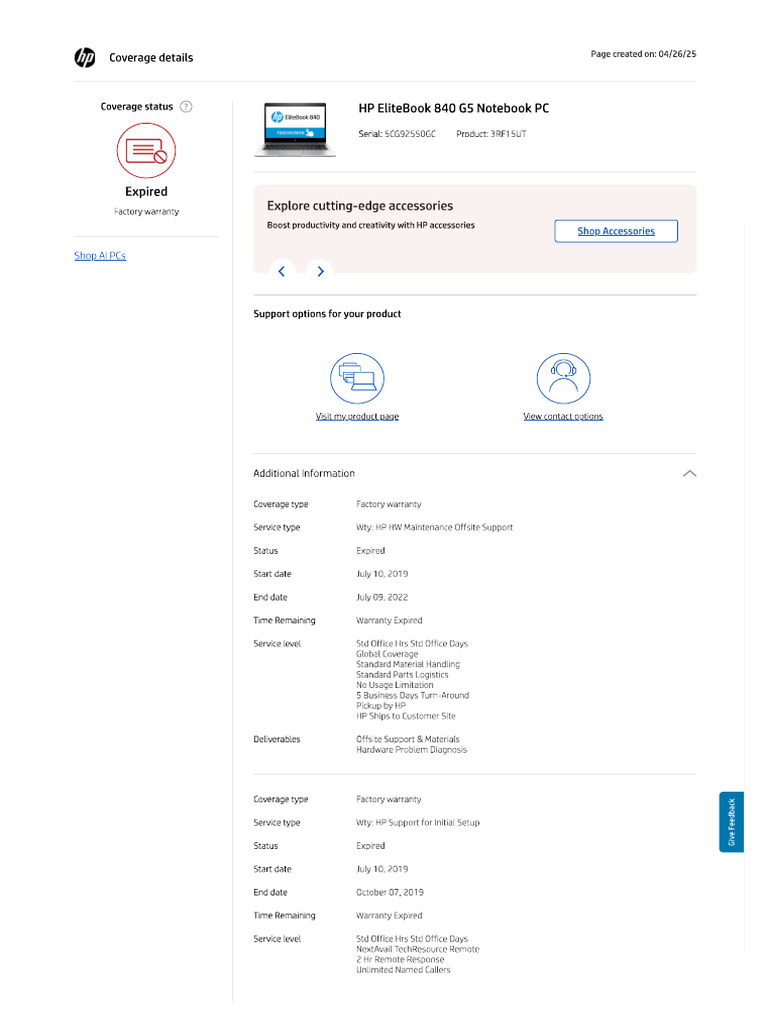Click 'Global Coverage' service level line
The height and width of the screenshot is (1024, 768).
point(387,654)
